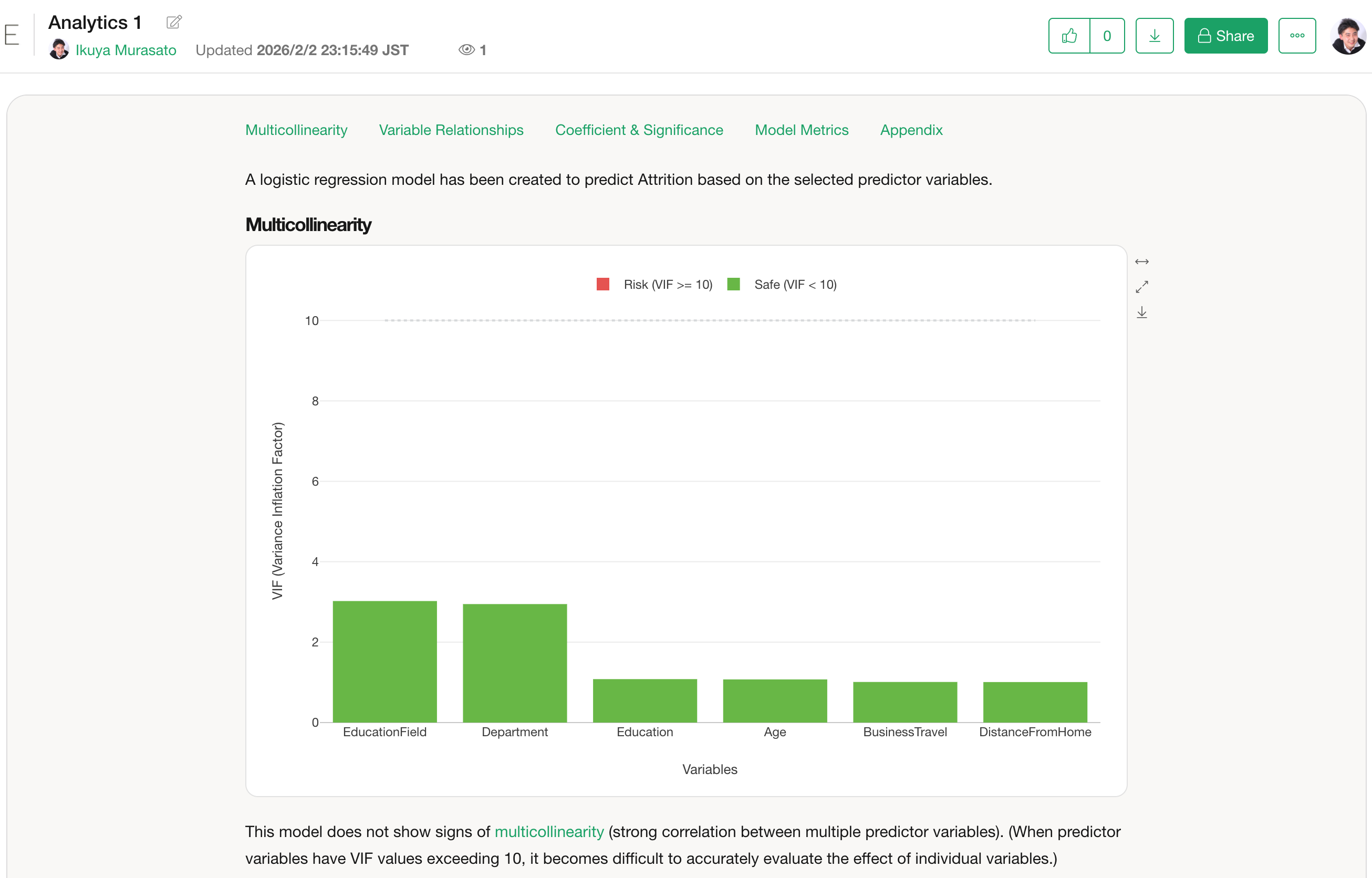This screenshot has width=1372, height=878.
Task: Go to the Model Metrics section
Action: pyautogui.click(x=801, y=130)
